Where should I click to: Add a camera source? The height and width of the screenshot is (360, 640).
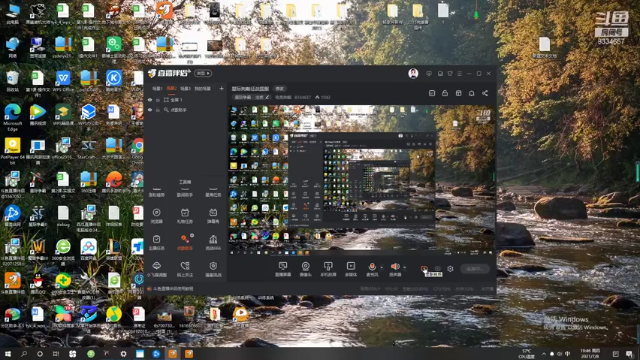point(305,269)
